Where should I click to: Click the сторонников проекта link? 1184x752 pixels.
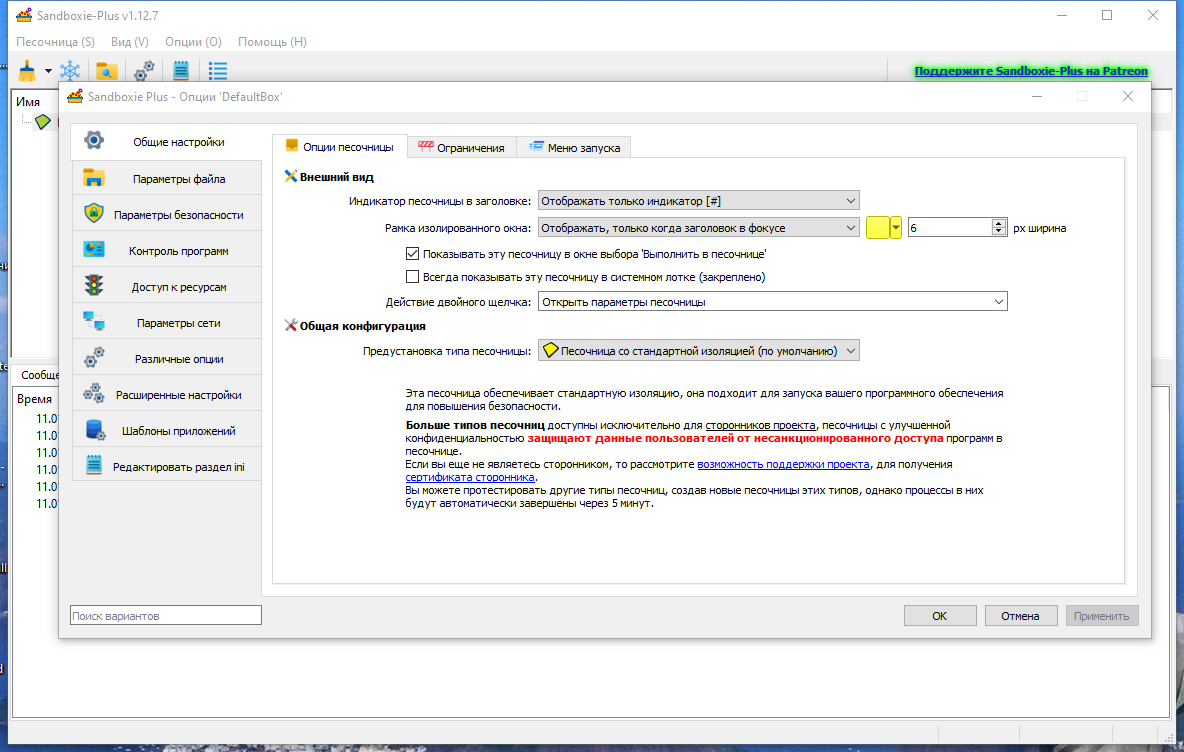pyautogui.click(x=760, y=425)
